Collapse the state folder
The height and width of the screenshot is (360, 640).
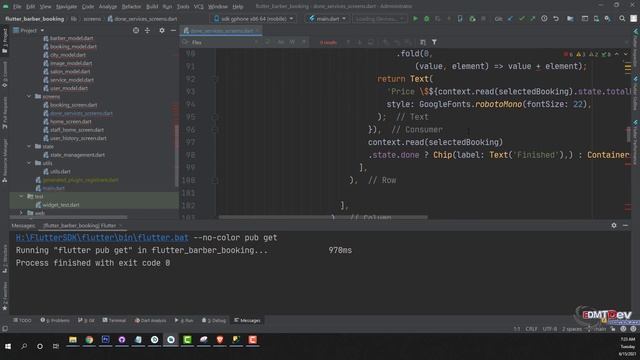[x=29, y=147]
